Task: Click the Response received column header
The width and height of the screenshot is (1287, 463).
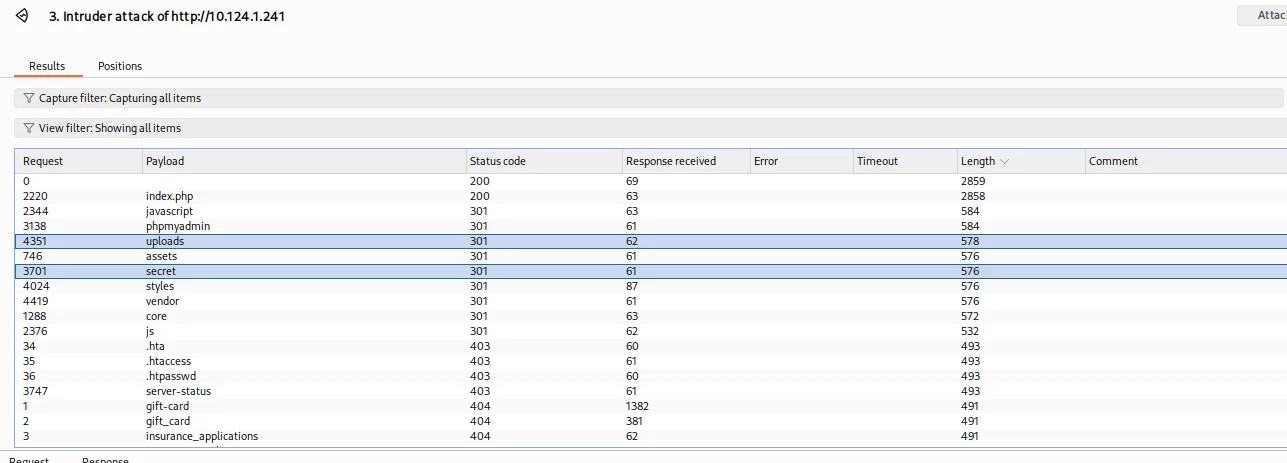Action: (x=670, y=161)
